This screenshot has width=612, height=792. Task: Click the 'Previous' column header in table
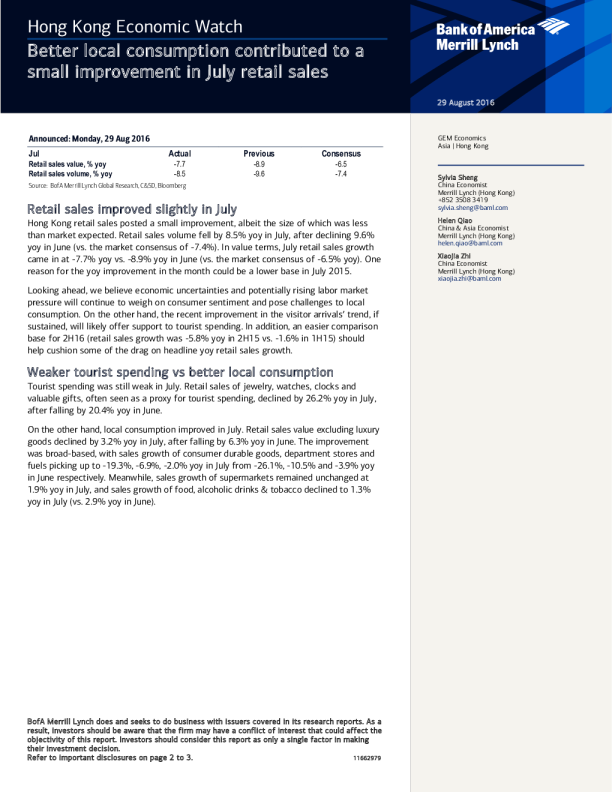tap(259, 154)
